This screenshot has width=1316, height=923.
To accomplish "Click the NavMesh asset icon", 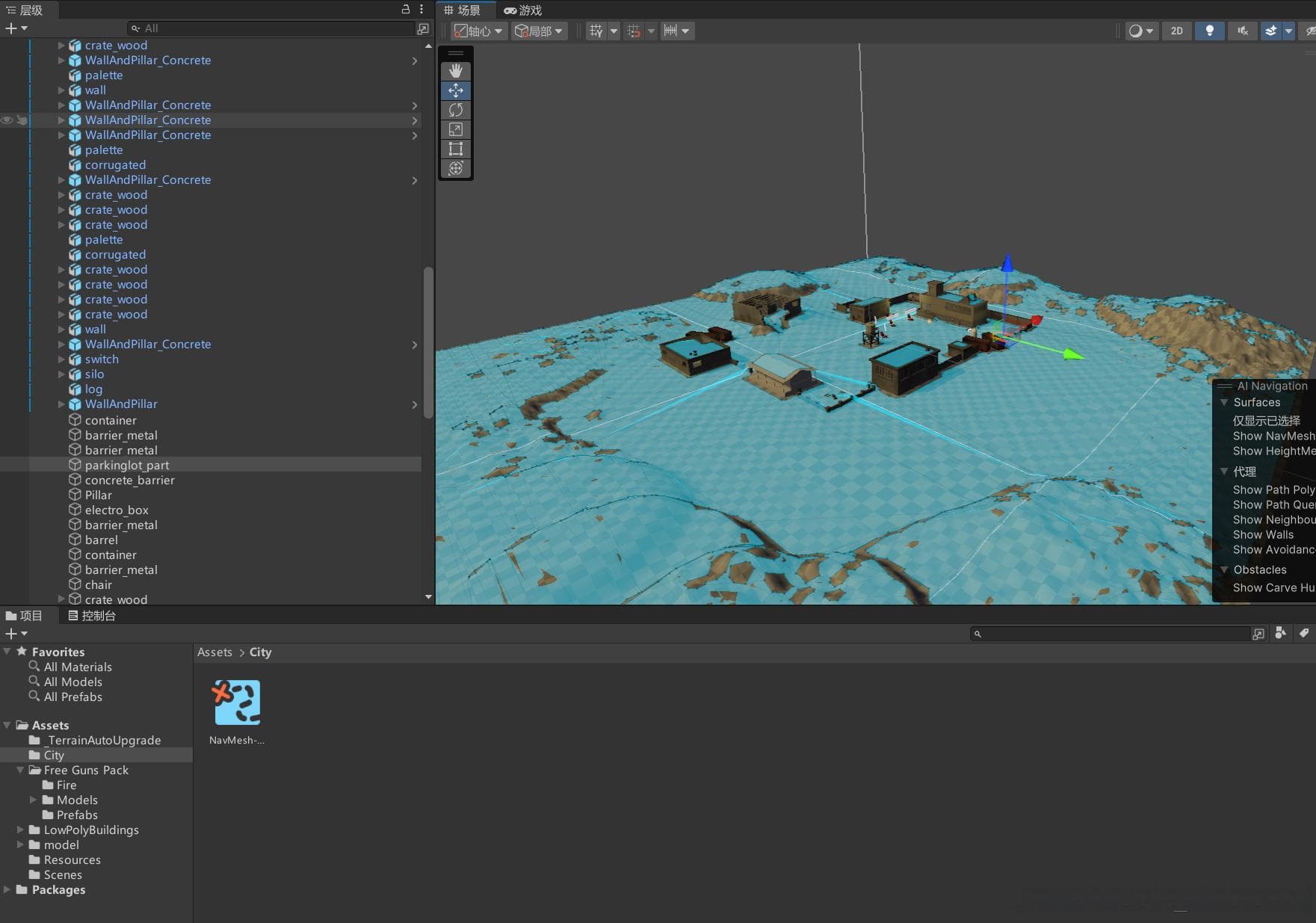I will [x=237, y=703].
